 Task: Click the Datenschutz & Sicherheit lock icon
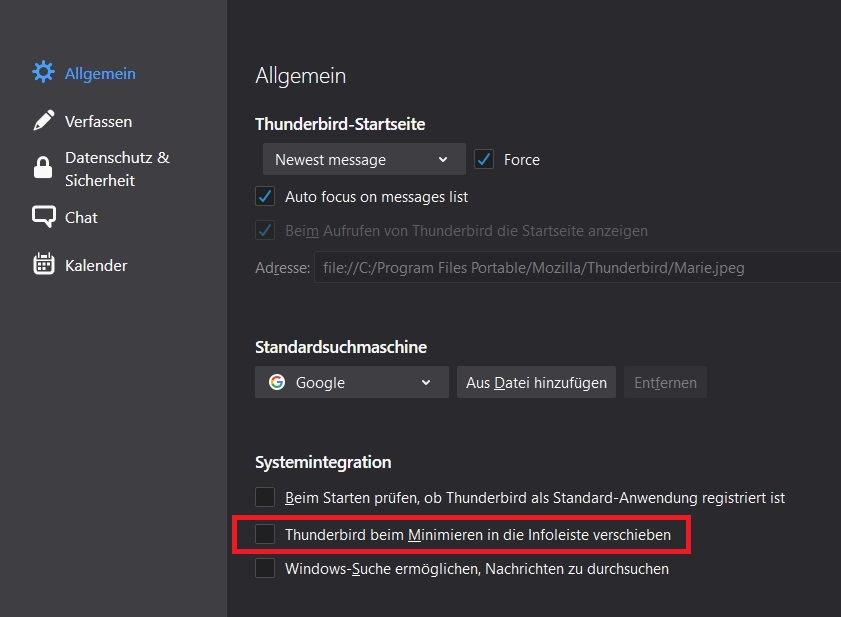click(43, 168)
